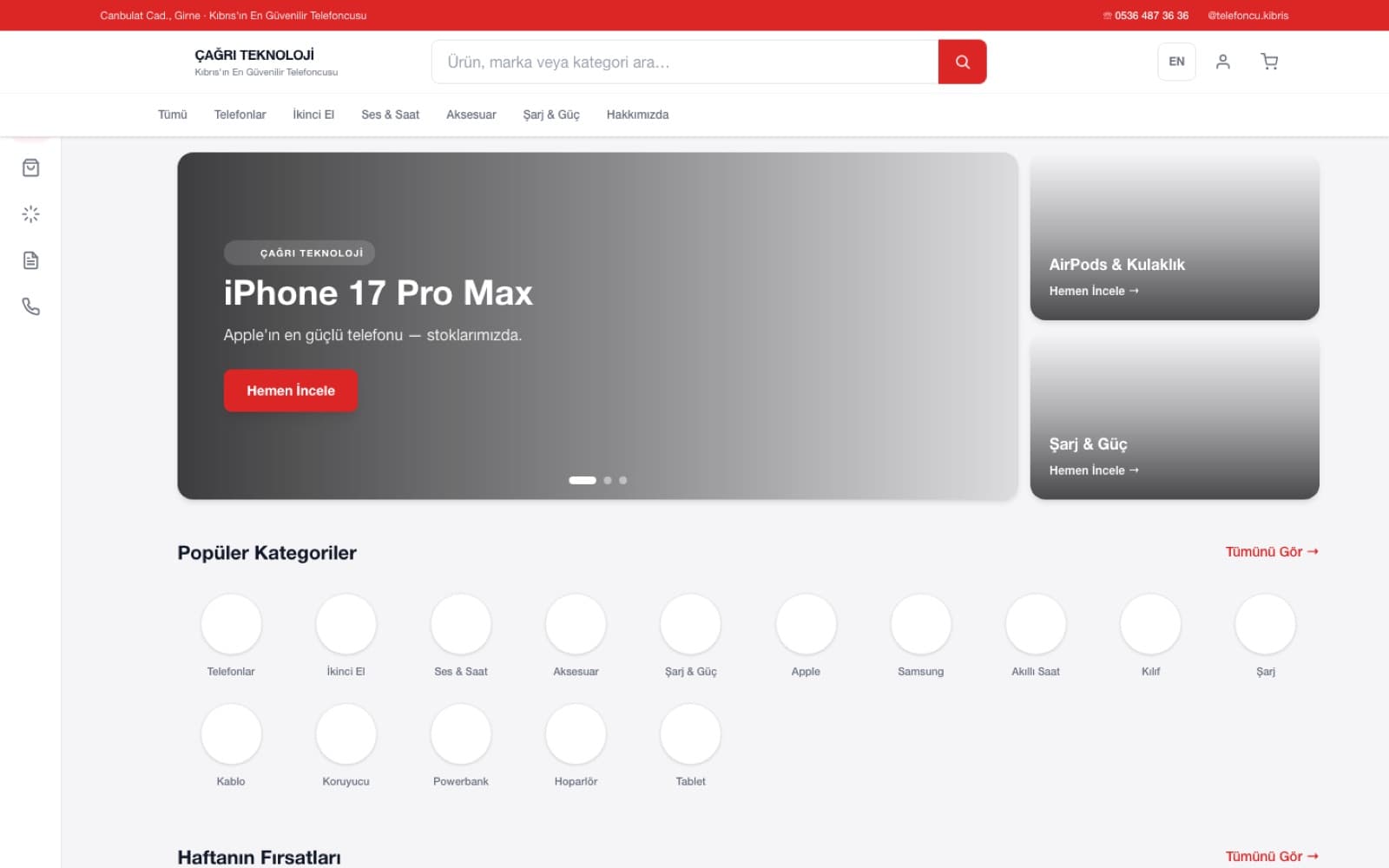This screenshot has width=1389, height=868.
Task: Select the second carousel slide dot
Action: pos(608,480)
